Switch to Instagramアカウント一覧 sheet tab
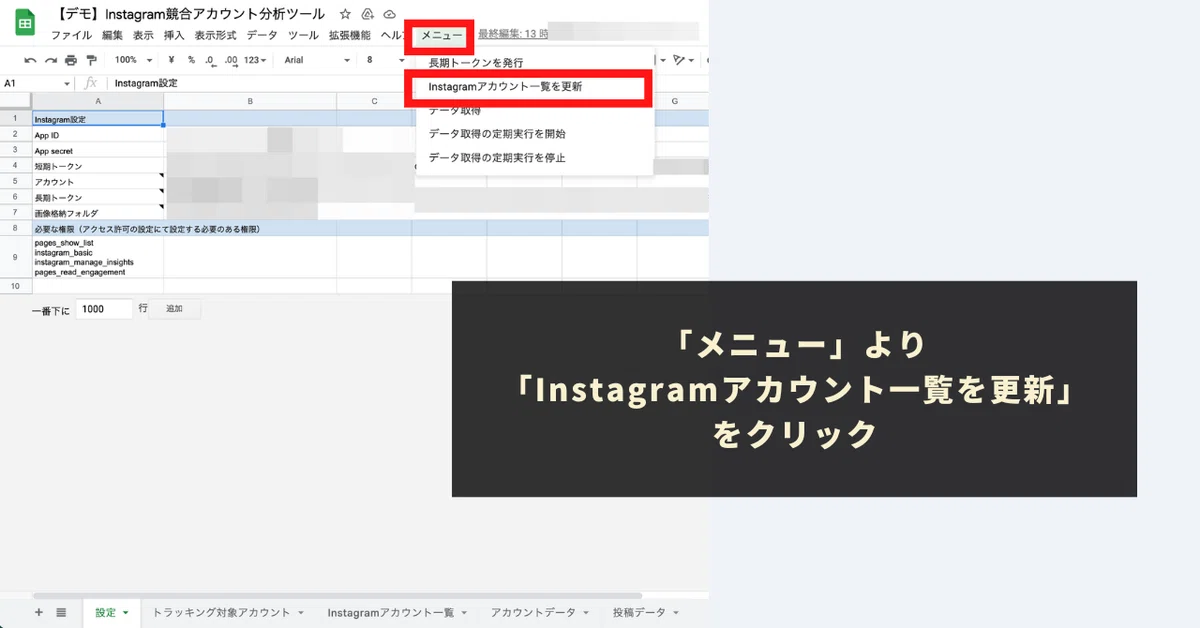The image size is (1200, 628). [390, 612]
